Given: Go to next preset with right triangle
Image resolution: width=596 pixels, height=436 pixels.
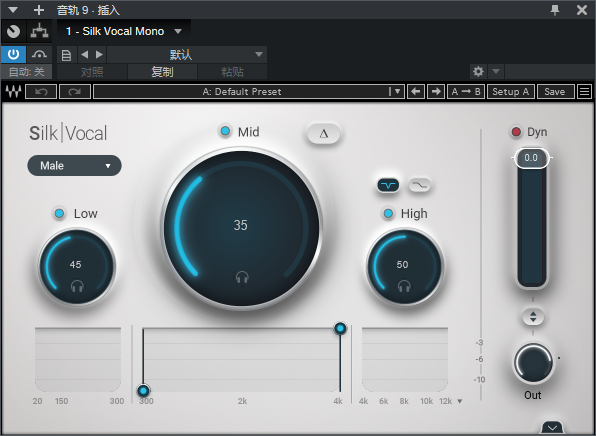Looking at the screenshot, I should tap(99, 55).
